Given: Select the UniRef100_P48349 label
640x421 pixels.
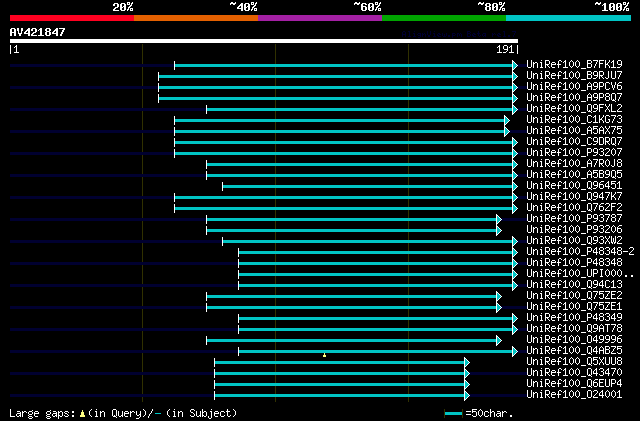Looking at the screenshot, I should click(x=574, y=318).
